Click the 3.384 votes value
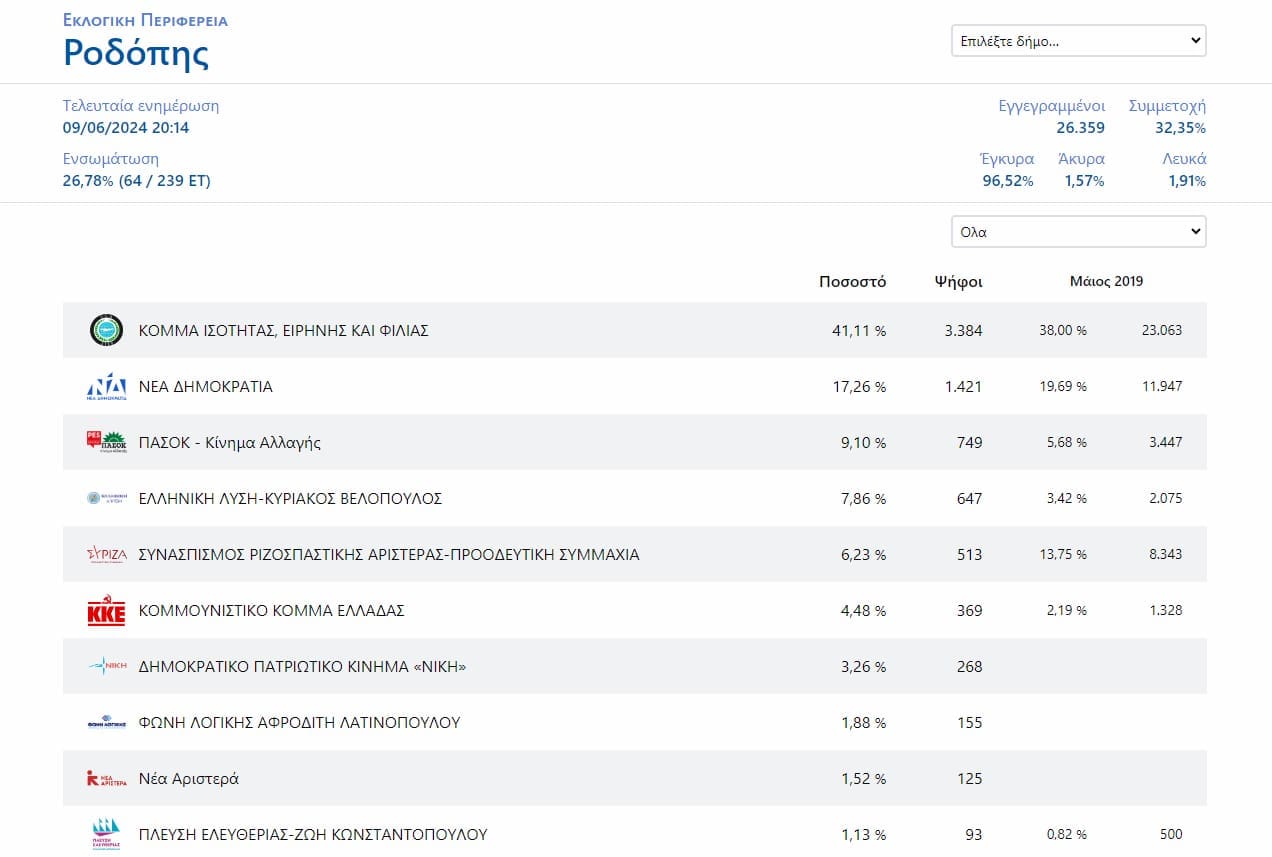1272x857 pixels. (x=964, y=330)
